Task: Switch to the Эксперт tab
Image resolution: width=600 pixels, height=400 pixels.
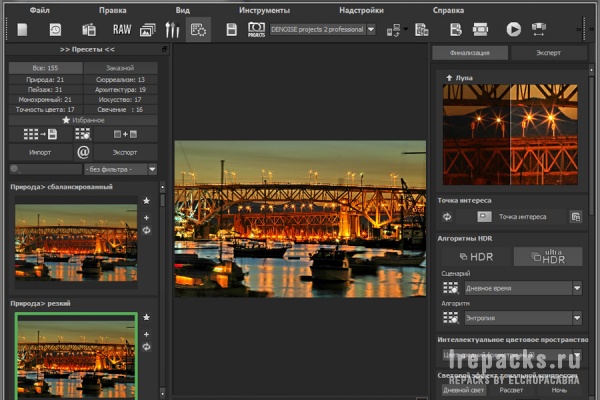Action: (548, 53)
